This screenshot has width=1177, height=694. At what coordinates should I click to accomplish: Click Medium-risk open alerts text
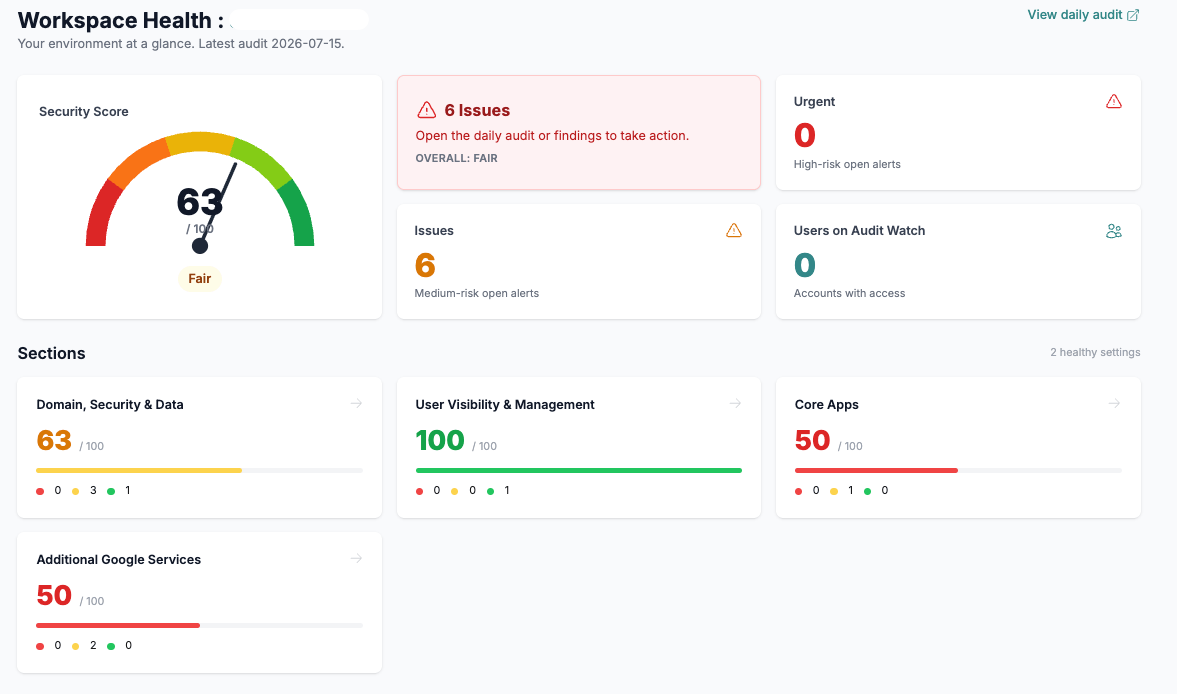point(477,293)
